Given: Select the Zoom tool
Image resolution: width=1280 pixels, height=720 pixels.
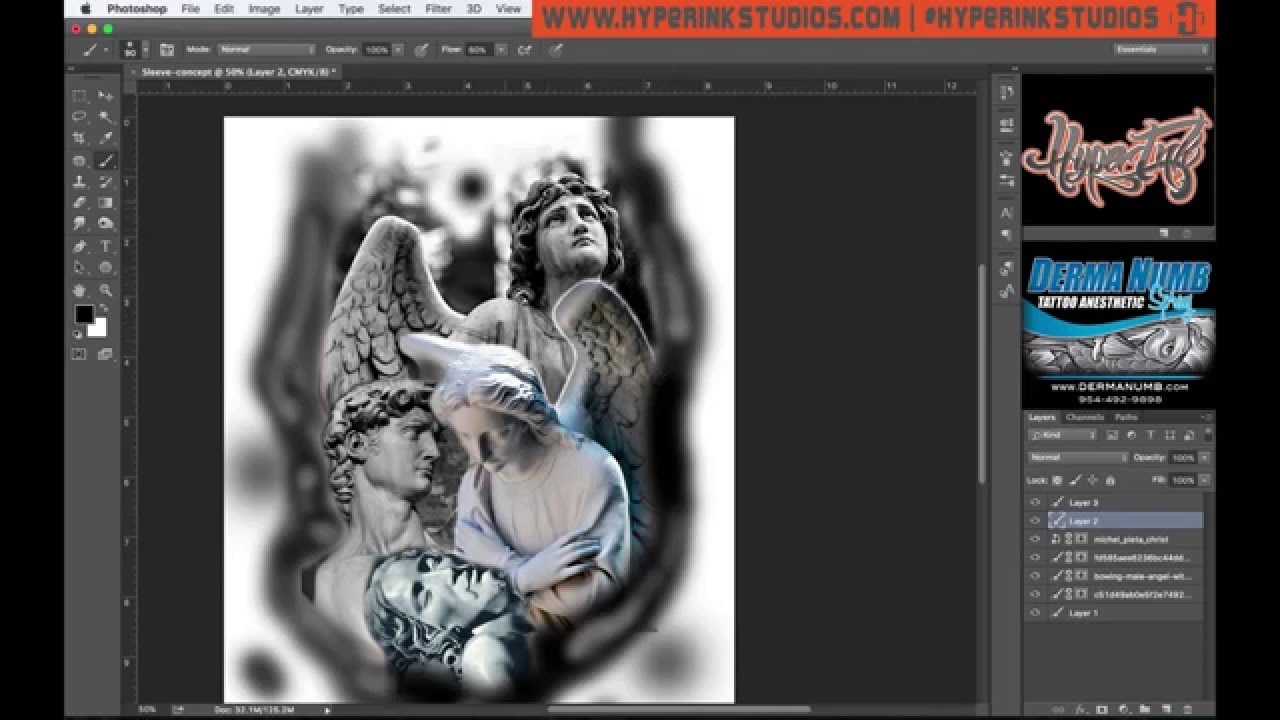Looking at the screenshot, I should [105, 290].
